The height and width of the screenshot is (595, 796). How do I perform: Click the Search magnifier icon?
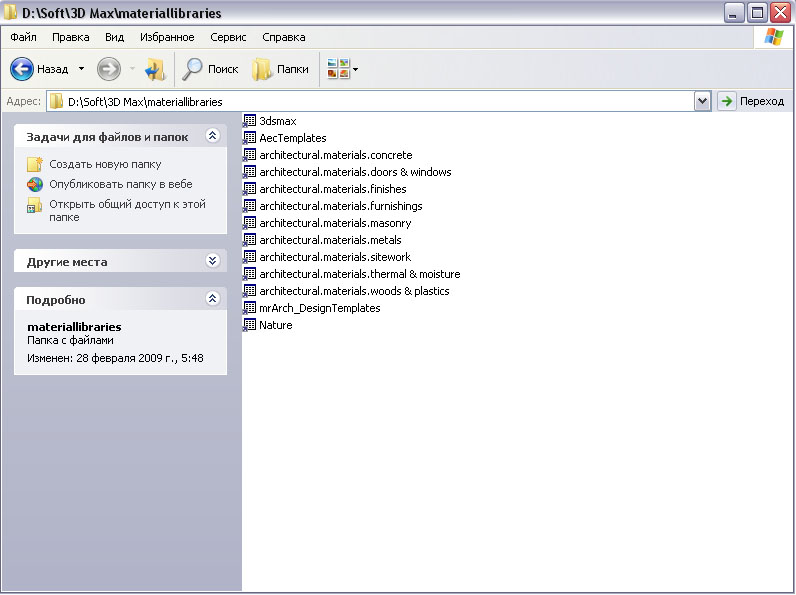(x=192, y=69)
